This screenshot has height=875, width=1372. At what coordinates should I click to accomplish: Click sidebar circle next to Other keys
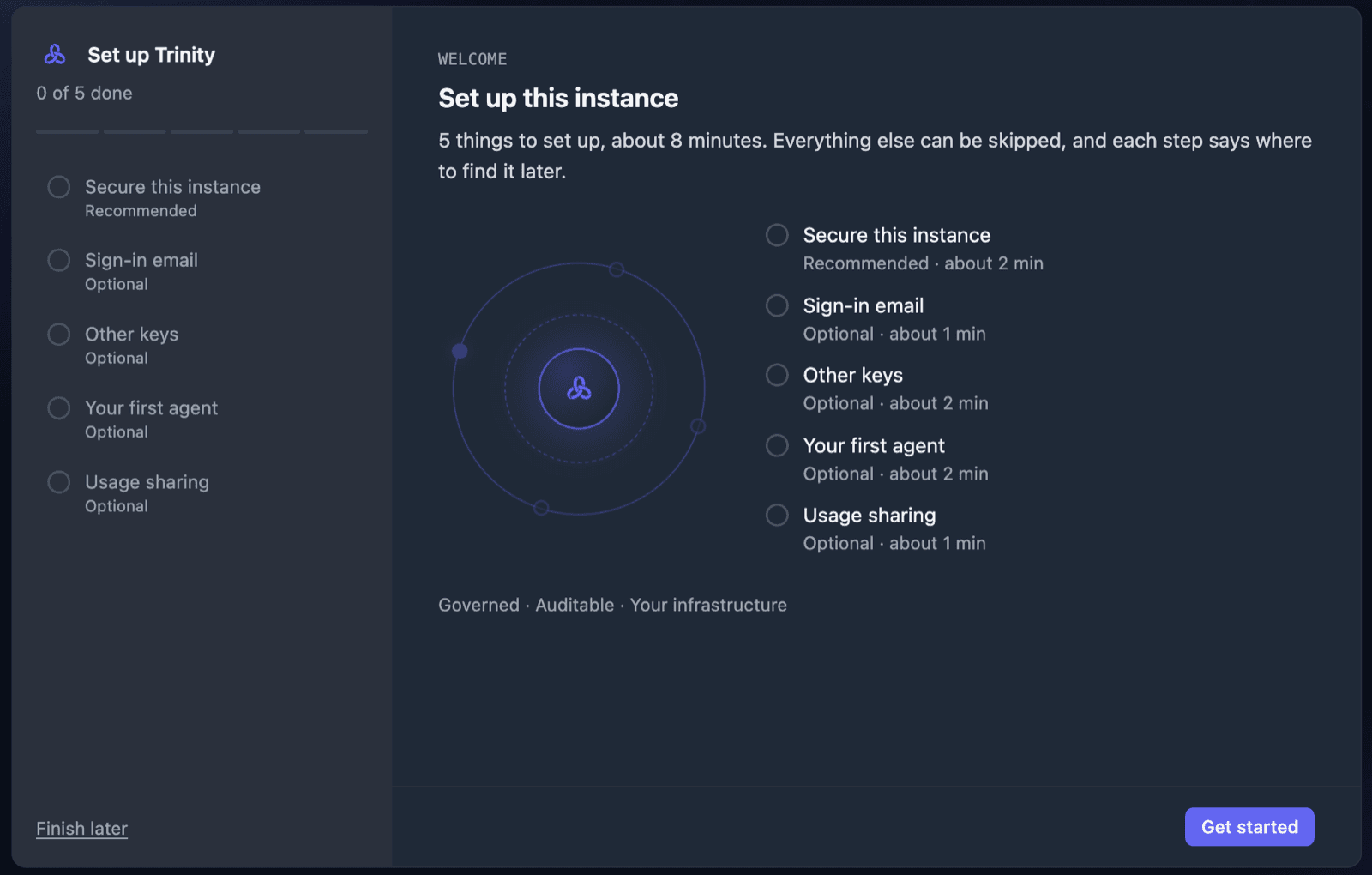point(59,334)
